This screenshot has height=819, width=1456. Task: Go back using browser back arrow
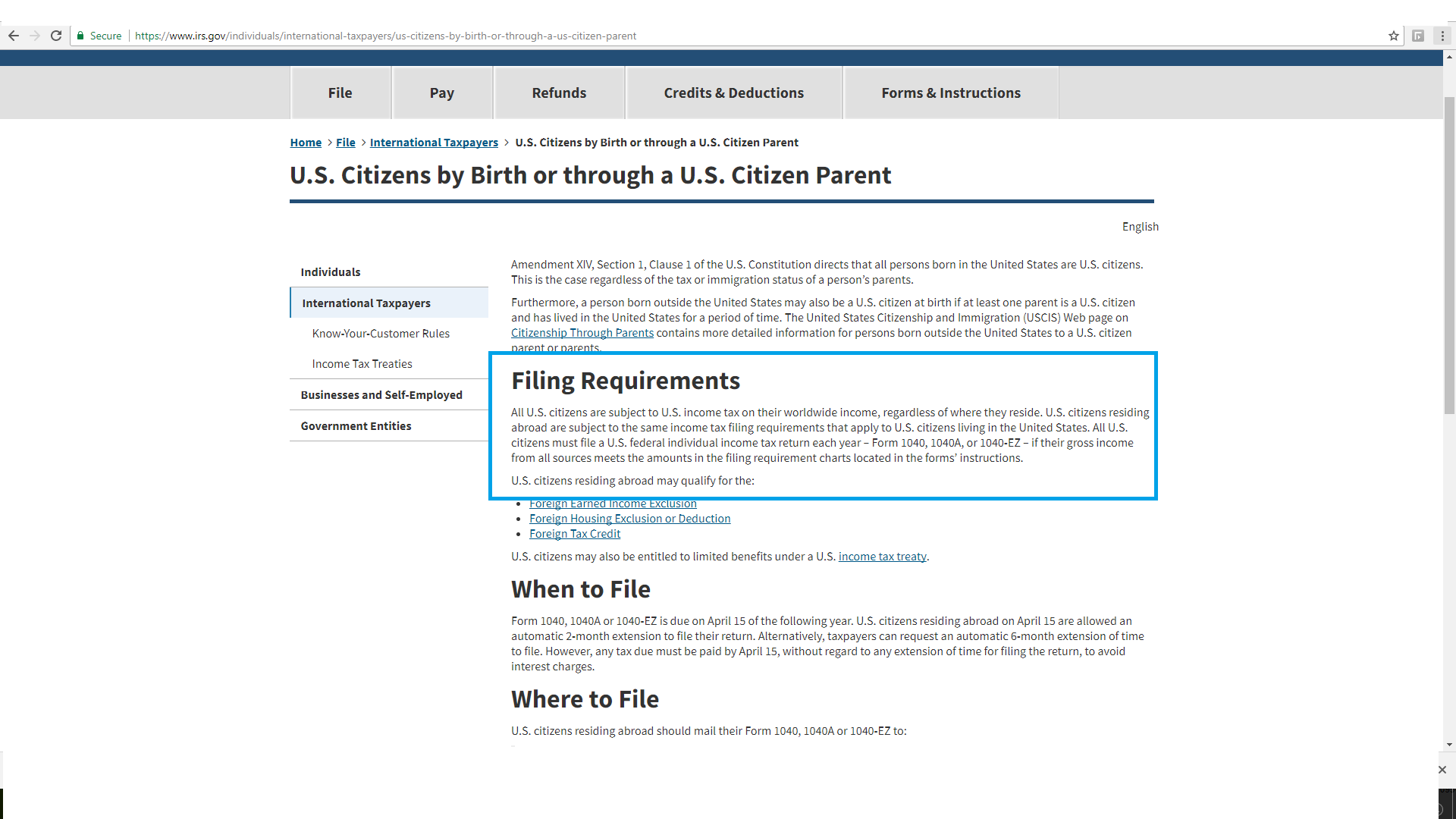[14, 36]
